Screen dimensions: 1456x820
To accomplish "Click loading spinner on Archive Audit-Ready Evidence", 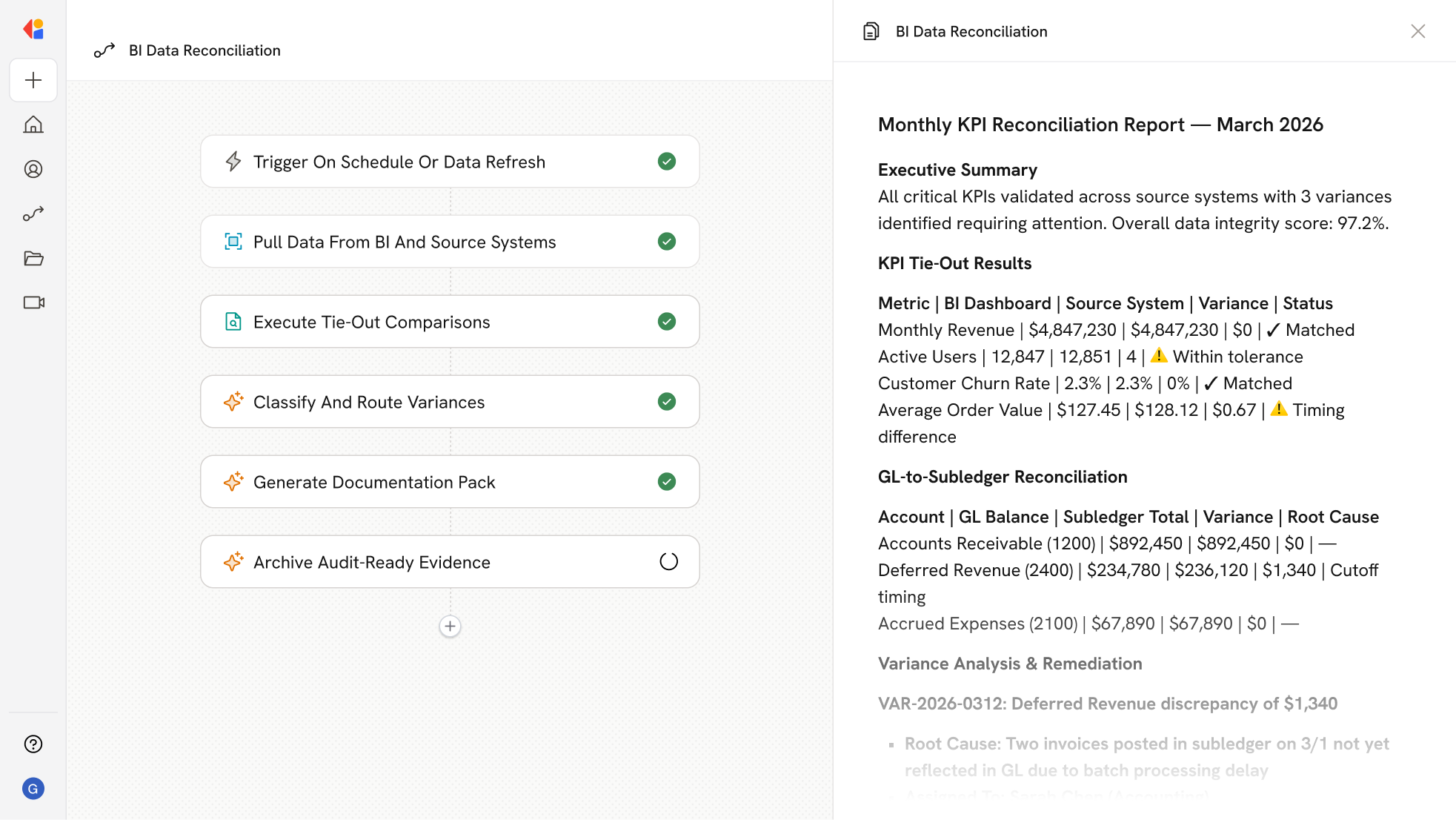I will point(668,562).
